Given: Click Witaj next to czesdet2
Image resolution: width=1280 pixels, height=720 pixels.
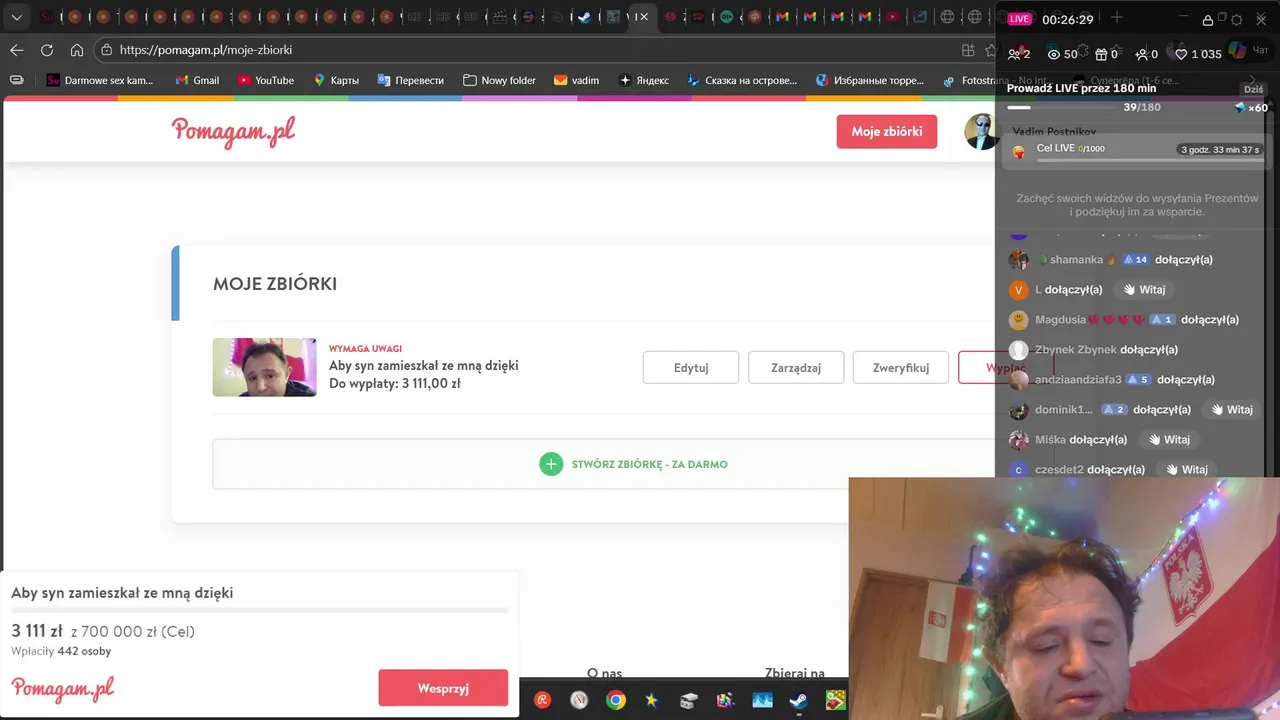Looking at the screenshot, I should (1187, 470).
